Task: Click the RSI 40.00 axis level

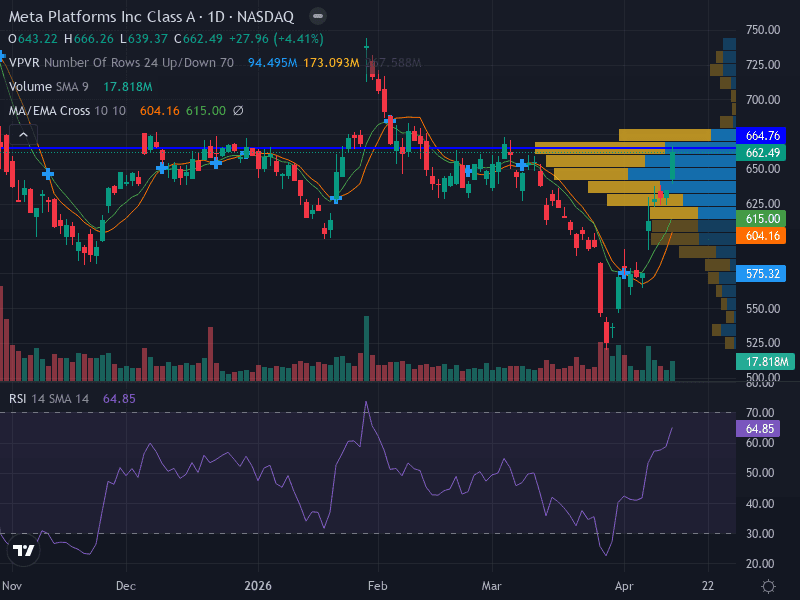Action: pyautogui.click(x=760, y=504)
